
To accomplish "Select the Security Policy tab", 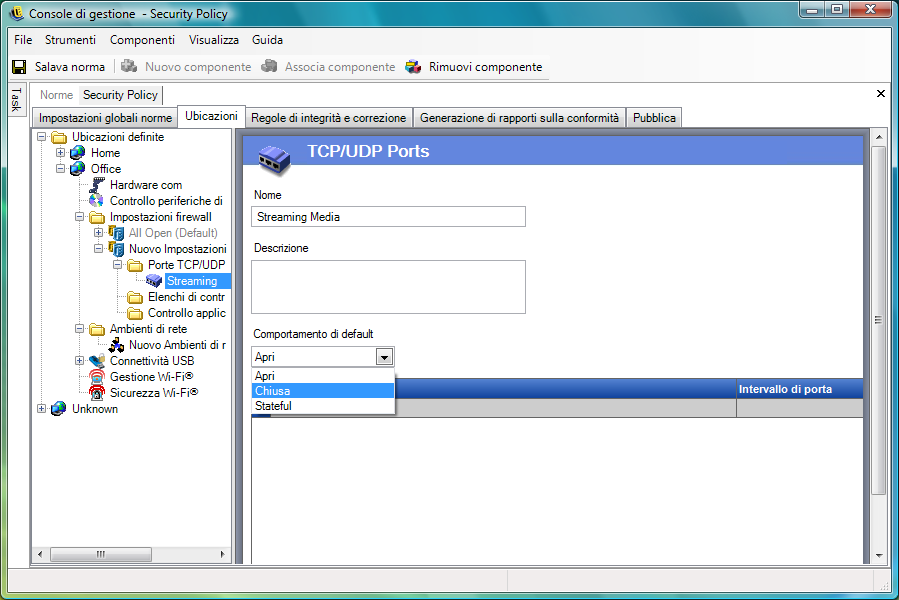I will coord(120,95).
